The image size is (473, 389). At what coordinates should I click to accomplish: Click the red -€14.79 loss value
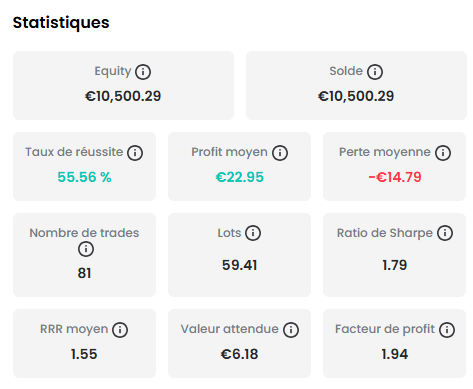tap(395, 177)
